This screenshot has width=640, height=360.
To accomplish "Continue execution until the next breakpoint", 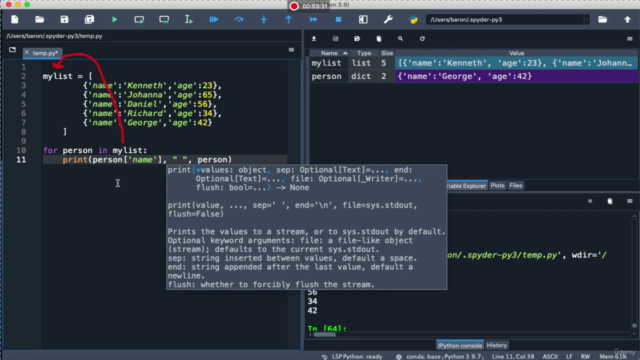I will pyautogui.click(x=313, y=19).
